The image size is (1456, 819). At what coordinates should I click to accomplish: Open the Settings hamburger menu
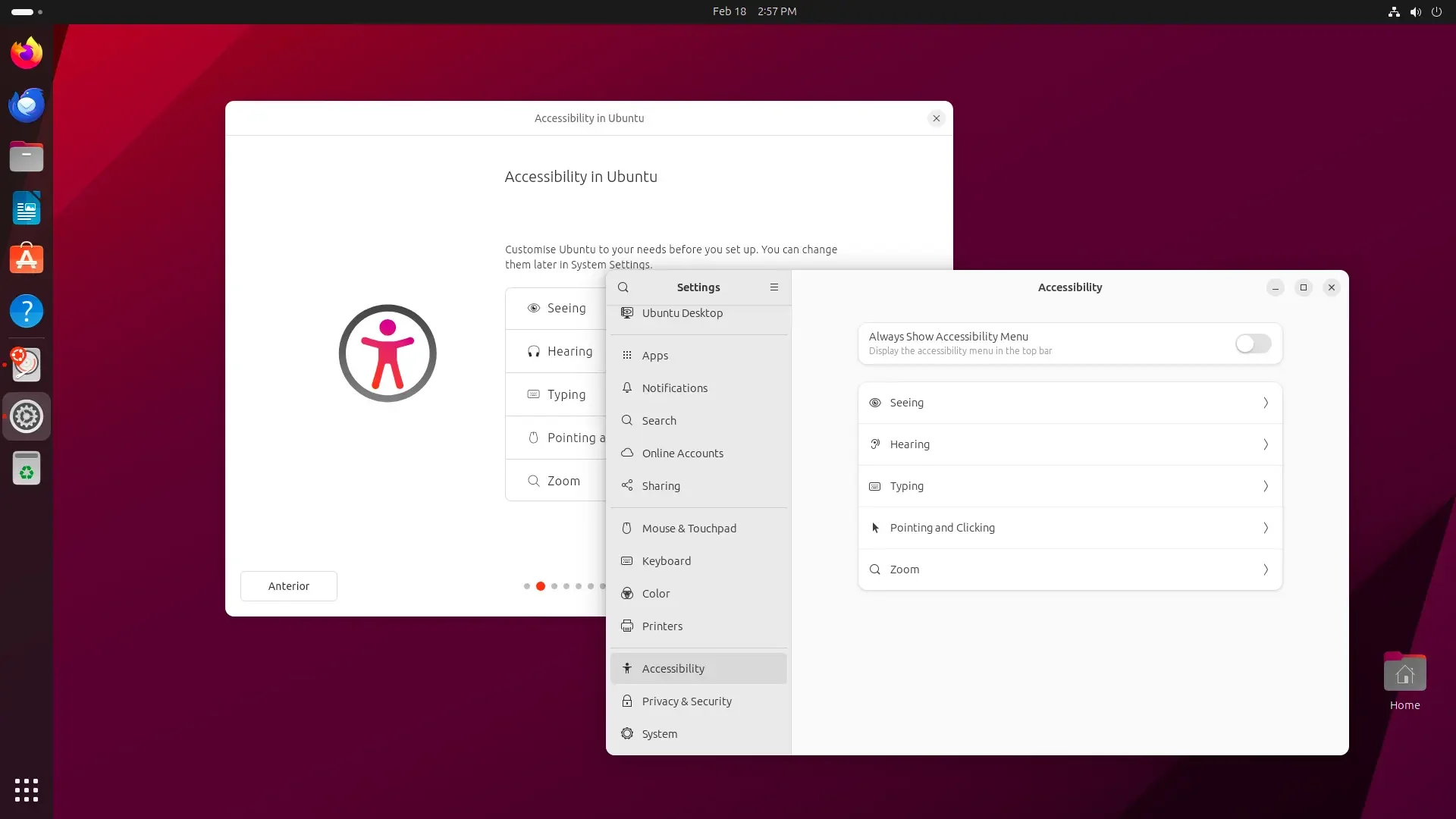(774, 287)
